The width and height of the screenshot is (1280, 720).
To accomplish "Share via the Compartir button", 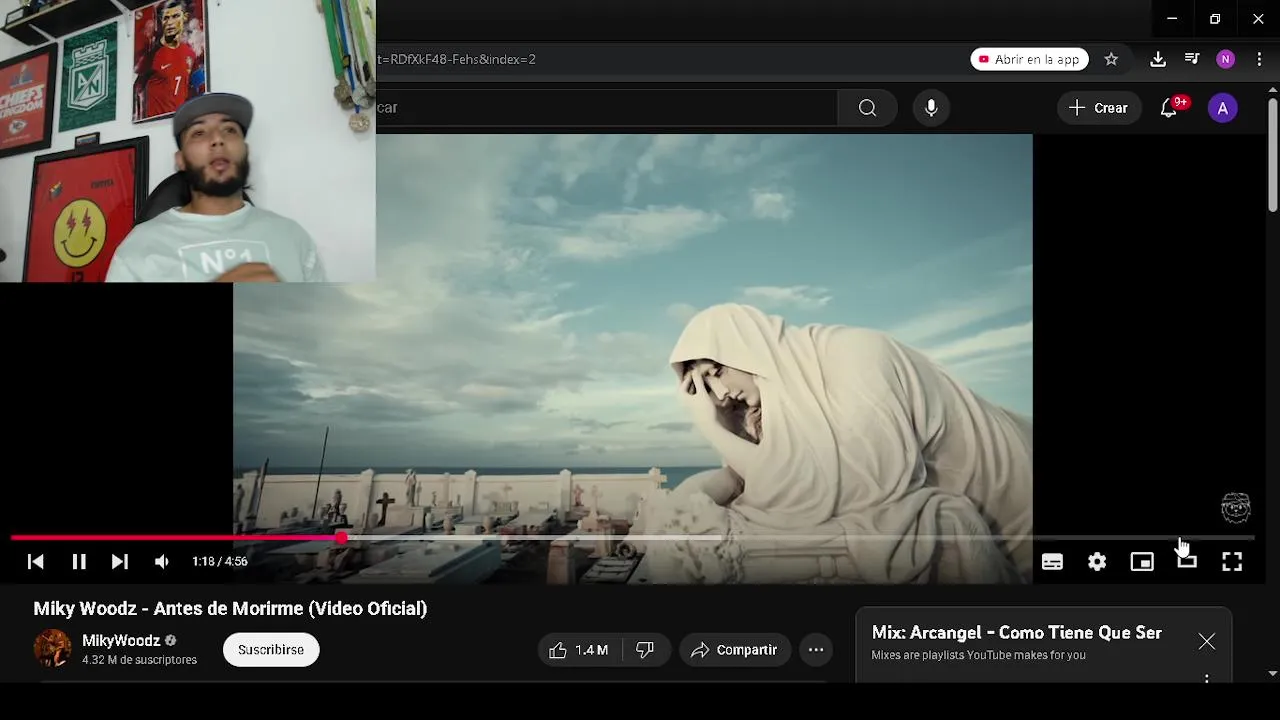I will [735, 650].
